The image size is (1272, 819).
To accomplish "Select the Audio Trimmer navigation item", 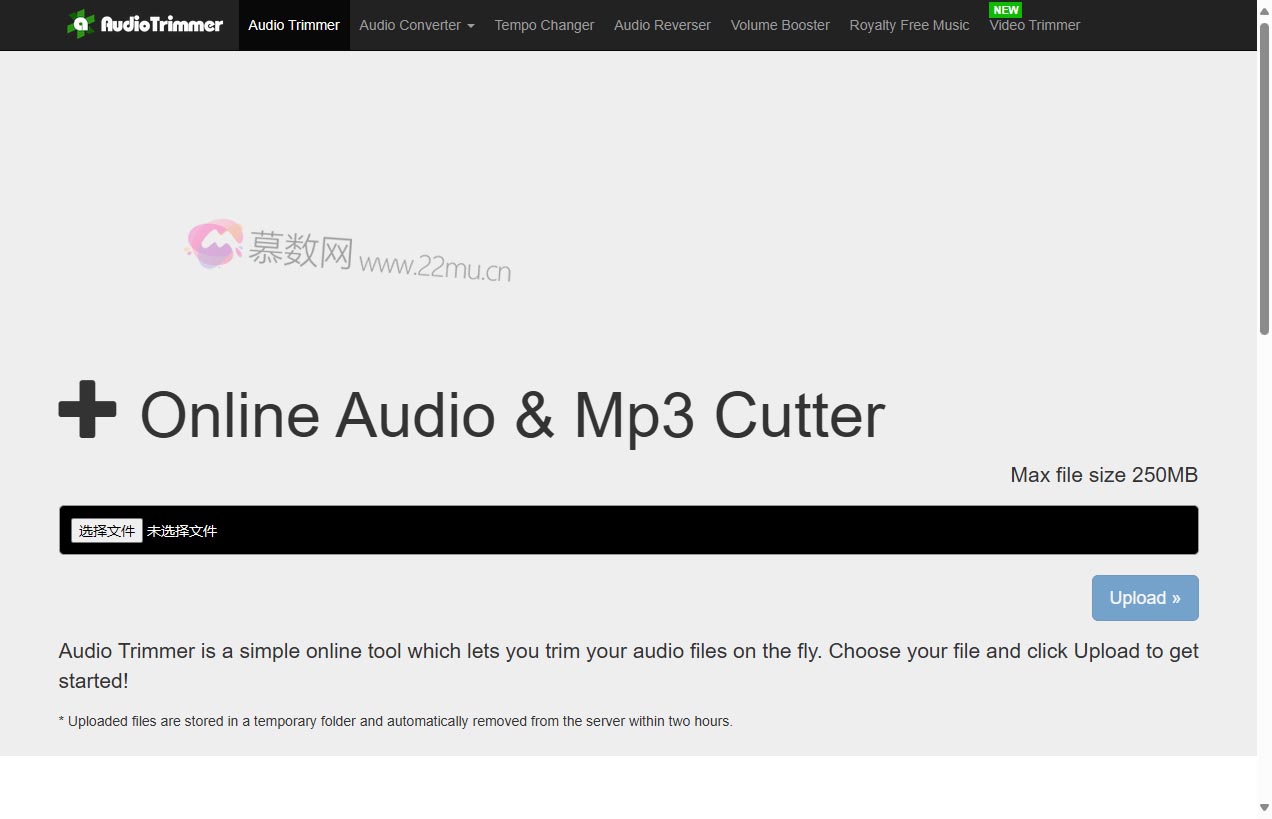I will pyautogui.click(x=294, y=25).
